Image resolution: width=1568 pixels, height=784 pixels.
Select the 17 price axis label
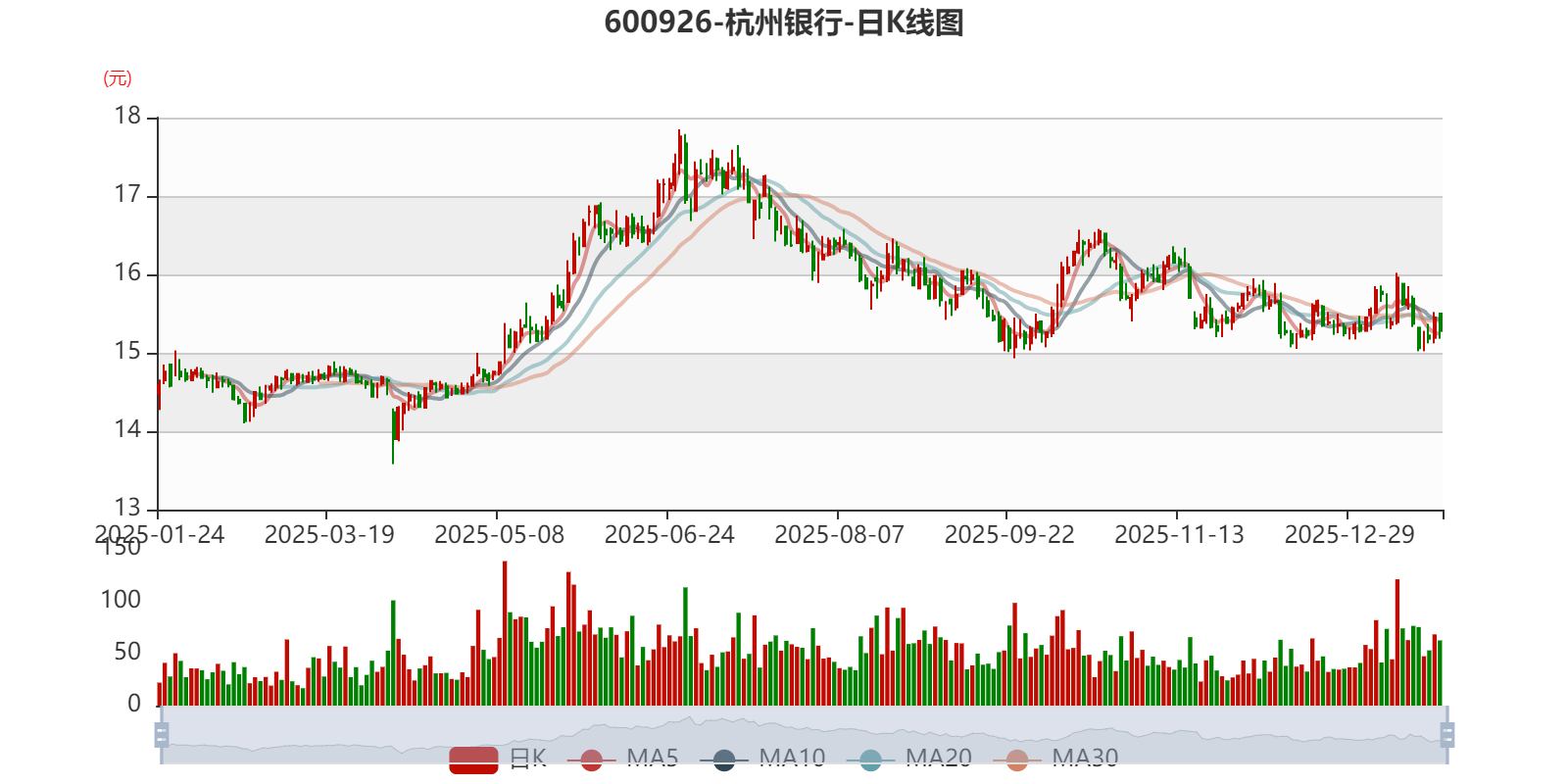(x=127, y=194)
